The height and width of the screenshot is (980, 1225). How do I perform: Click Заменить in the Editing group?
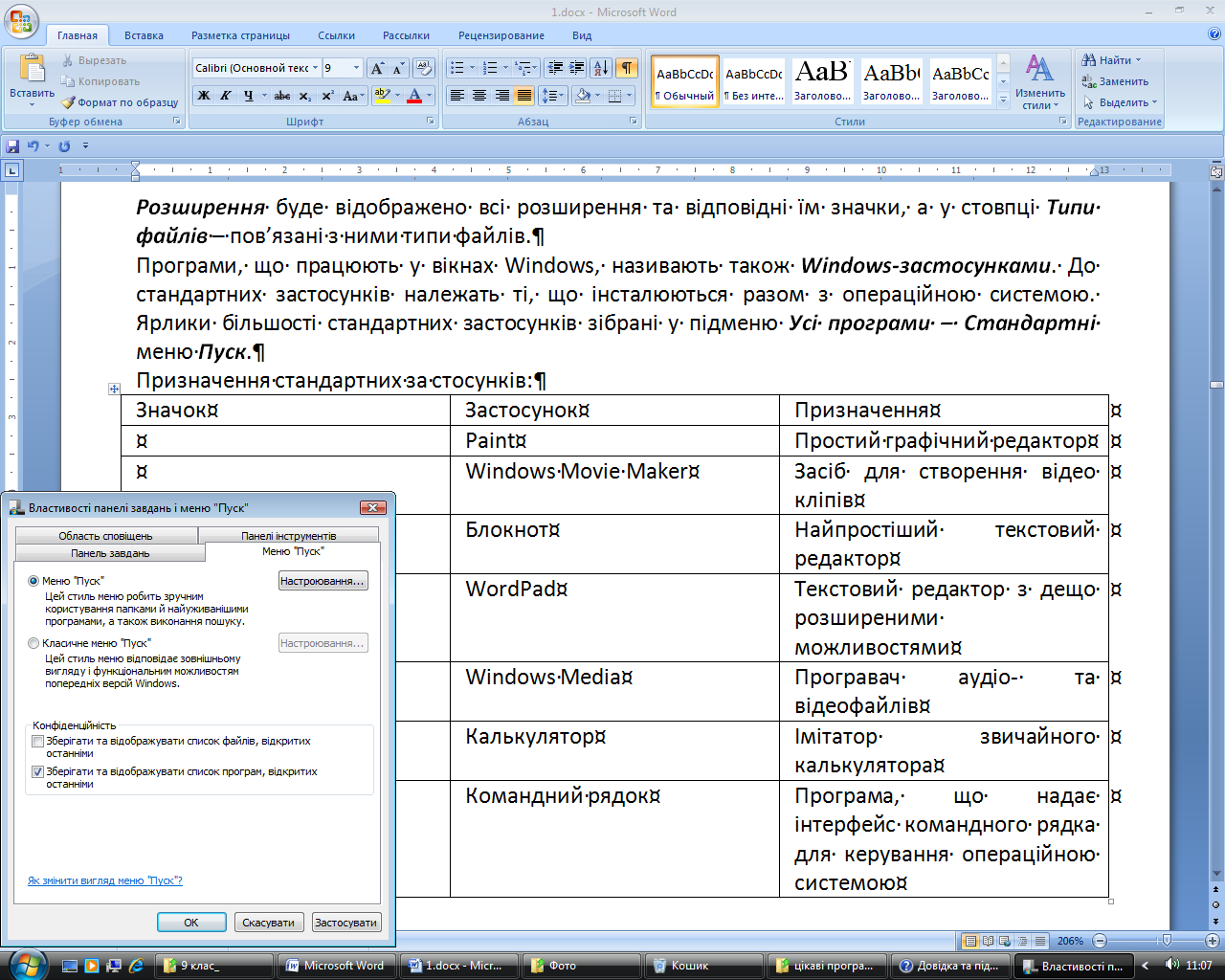(1115, 81)
